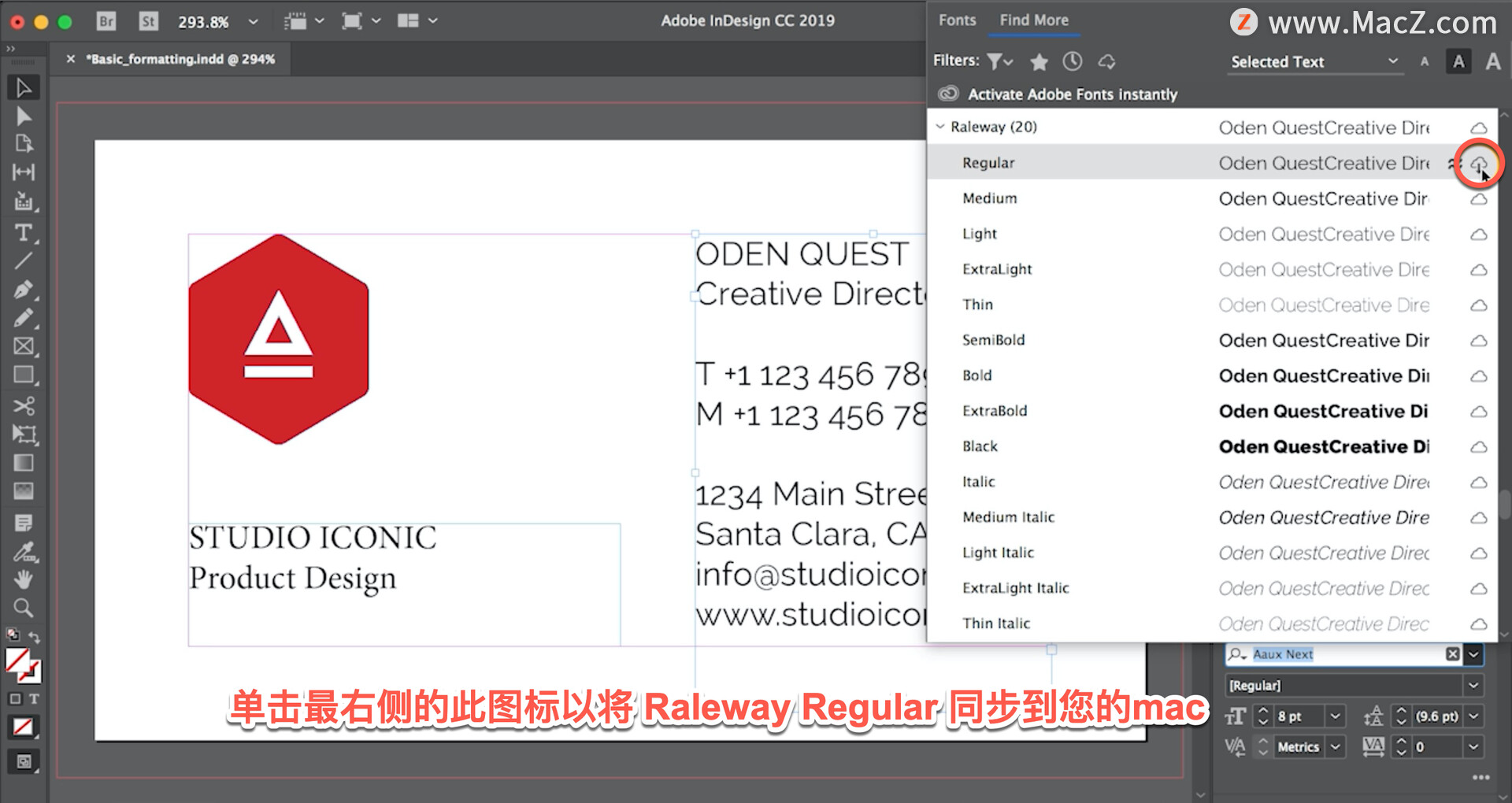Clear the Aaux Next font search field
1512x803 pixels.
(x=1453, y=654)
